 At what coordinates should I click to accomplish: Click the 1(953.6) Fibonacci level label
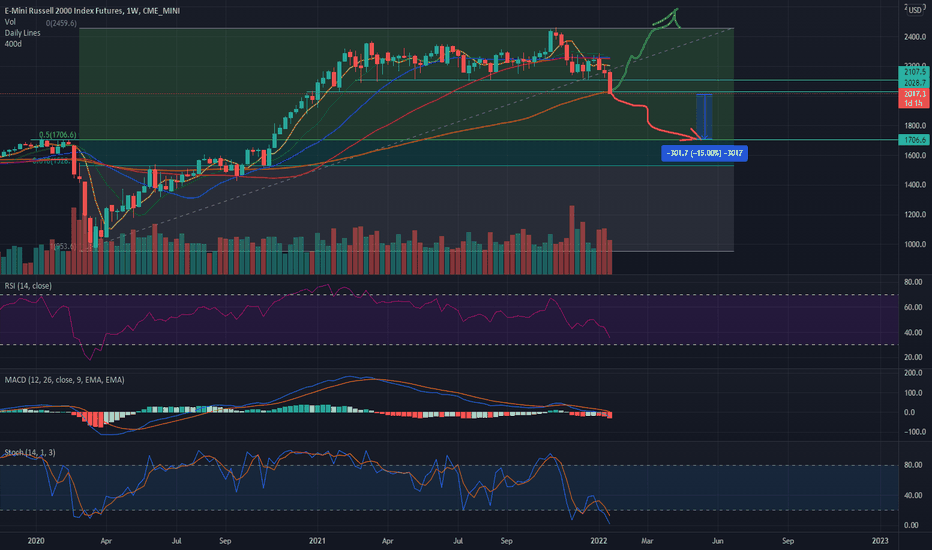64,246
